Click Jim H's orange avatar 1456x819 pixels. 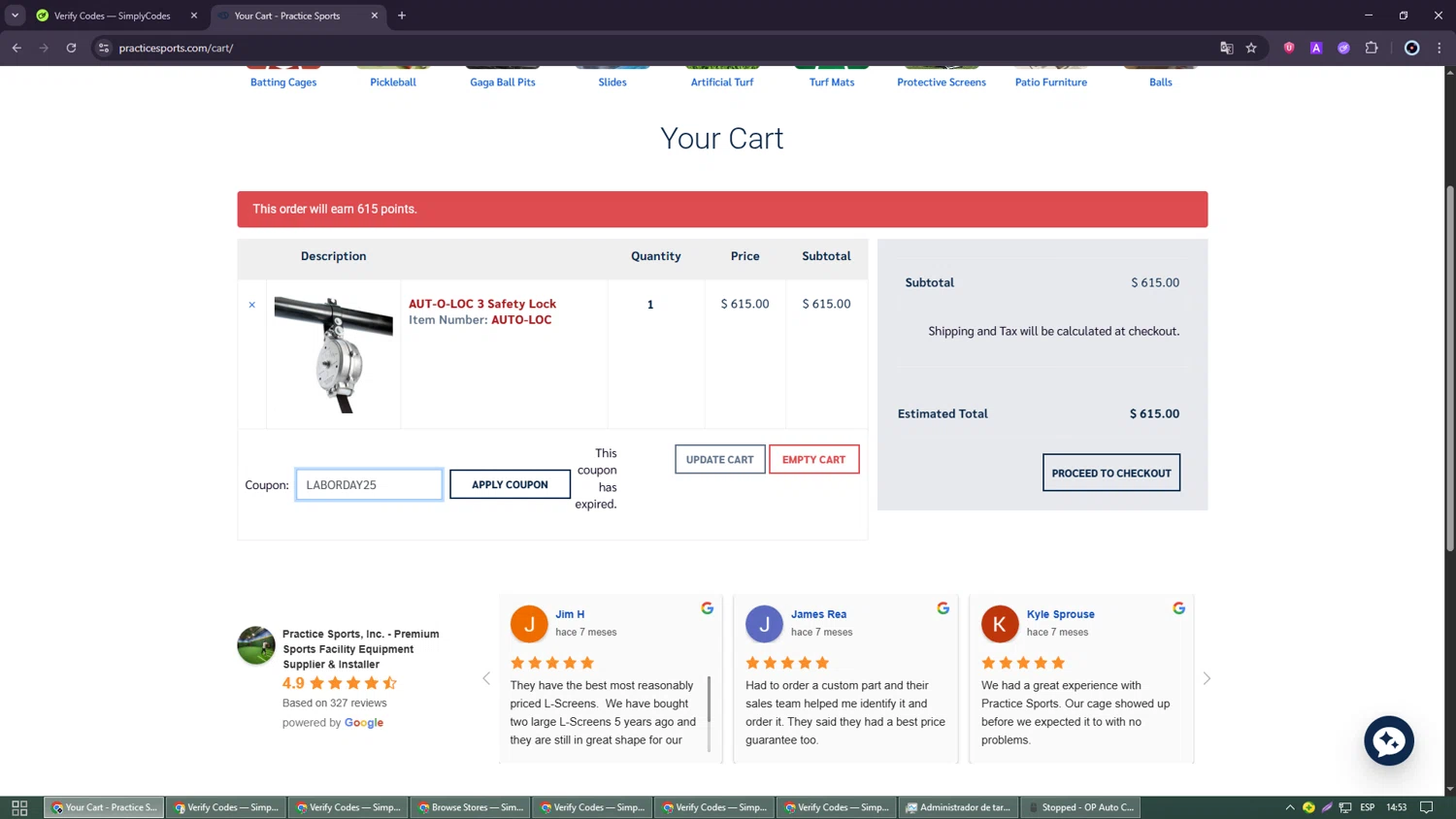[x=529, y=624]
